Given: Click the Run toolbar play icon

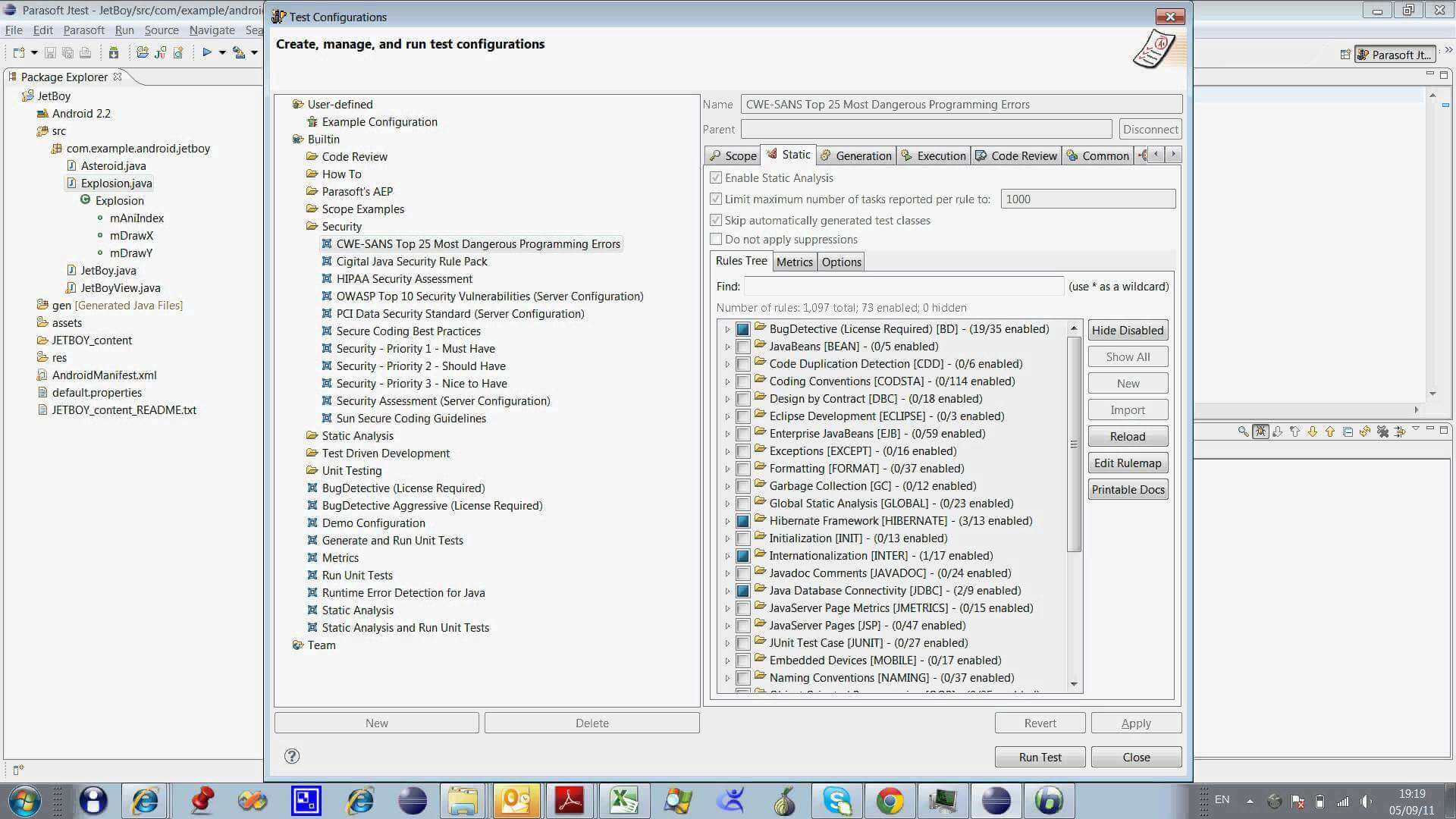Looking at the screenshot, I should (206, 52).
